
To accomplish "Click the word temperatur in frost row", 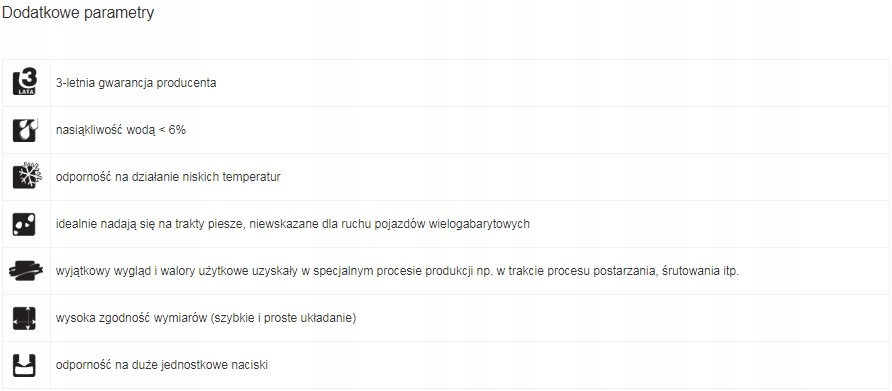I will click(x=253, y=177).
